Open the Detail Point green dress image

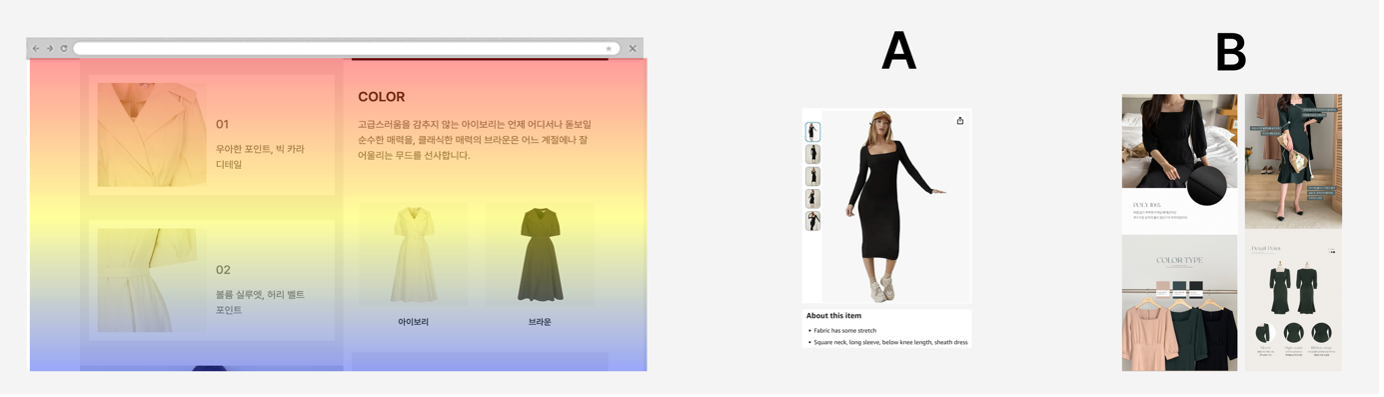(1293, 301)
